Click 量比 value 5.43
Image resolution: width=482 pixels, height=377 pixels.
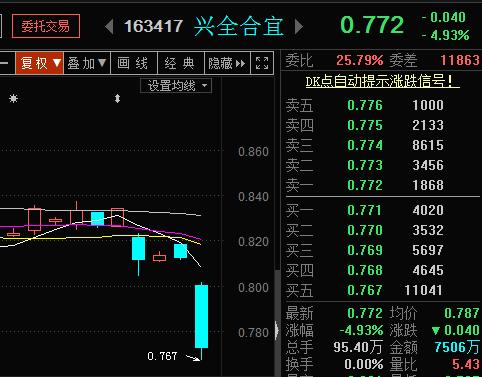[x=466, y=364]
